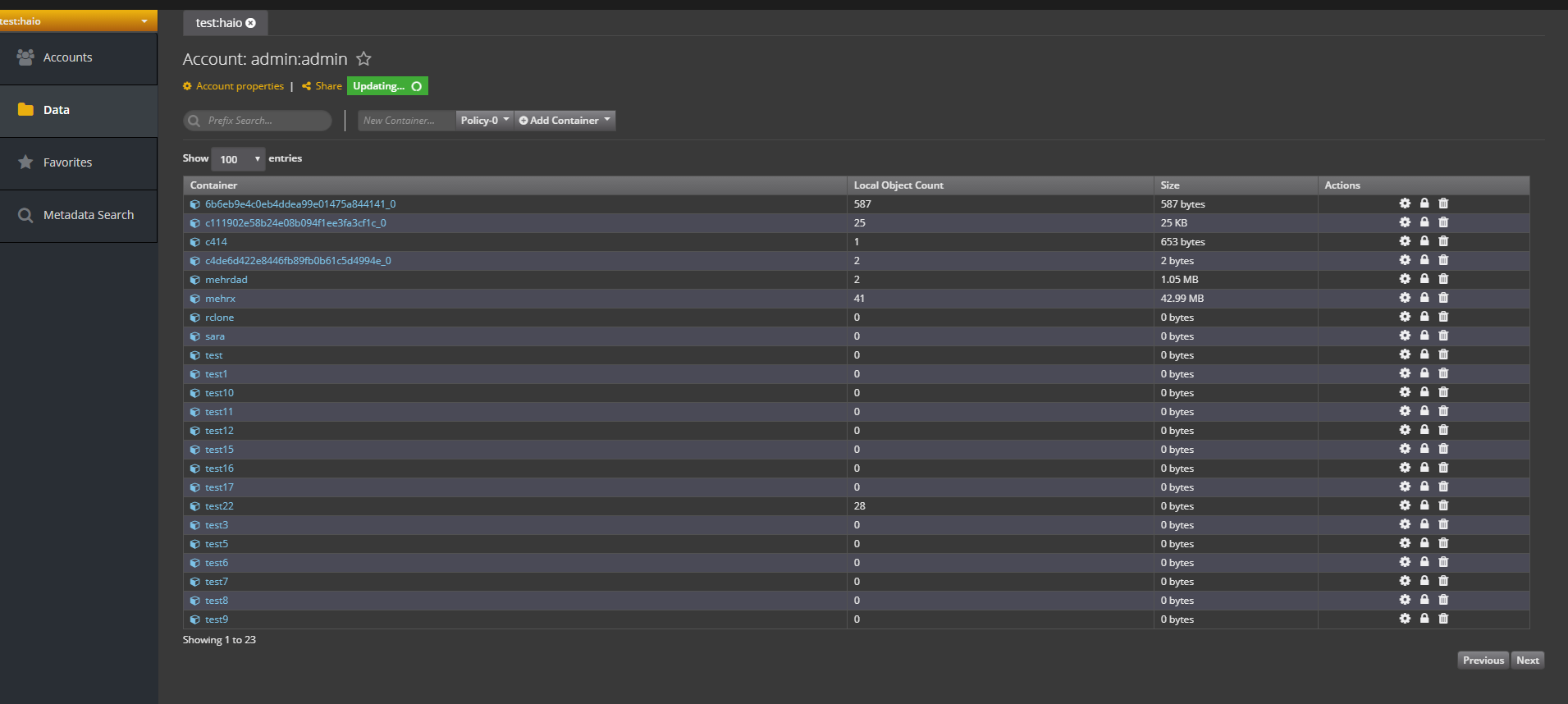Change the Show entries count dropdown

pos(238,159)
